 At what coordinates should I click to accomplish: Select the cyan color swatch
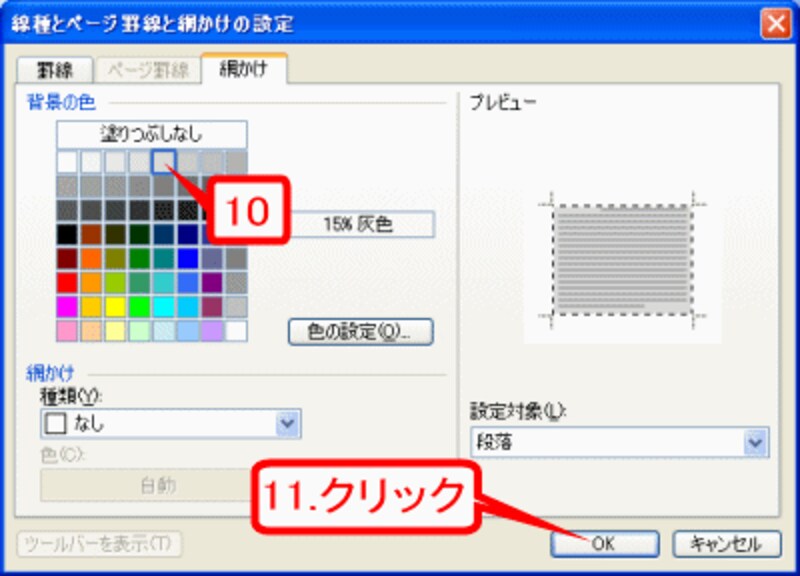163,307
